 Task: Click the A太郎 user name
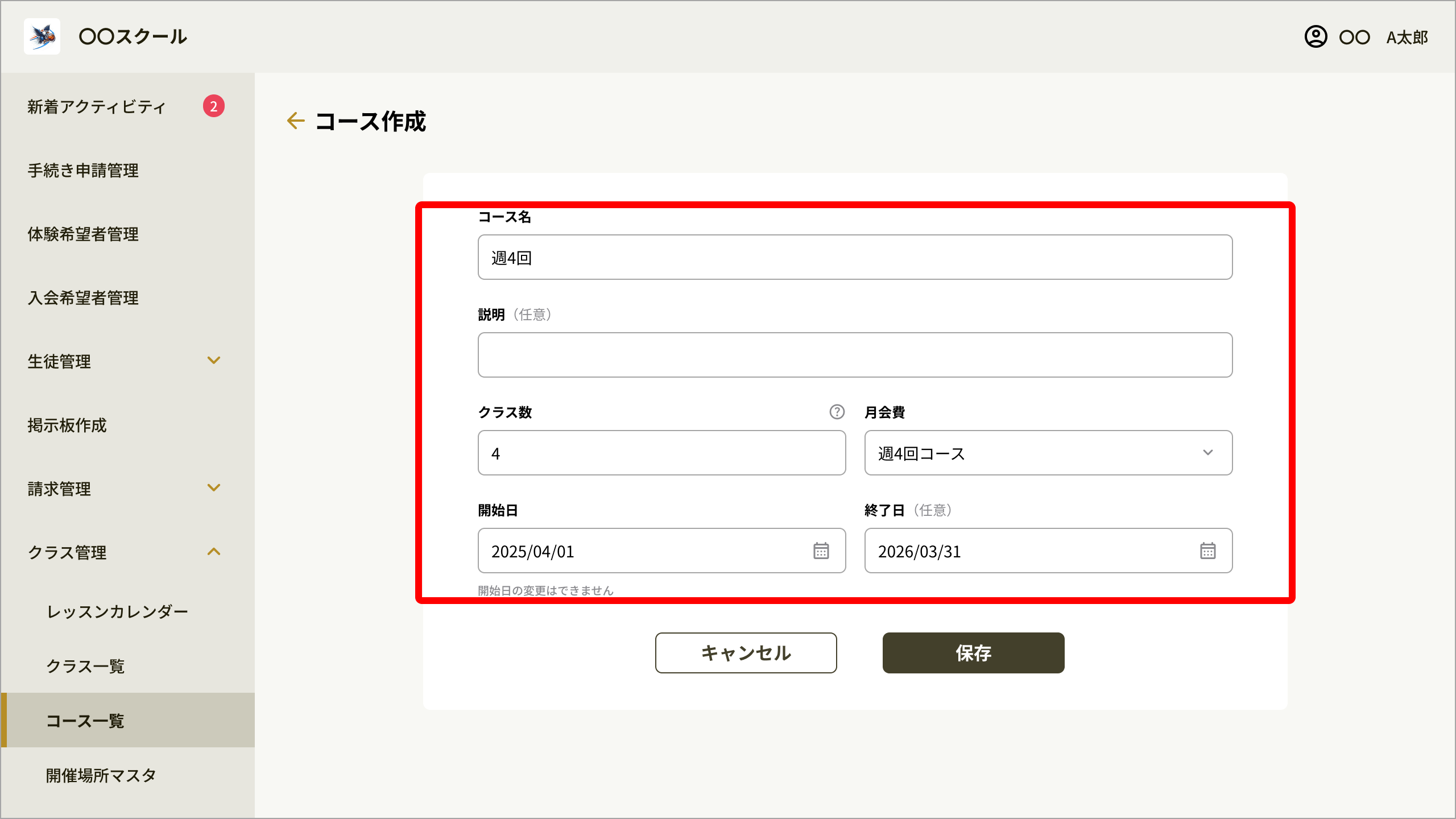pyautogui.click(x=1407, y=38)
